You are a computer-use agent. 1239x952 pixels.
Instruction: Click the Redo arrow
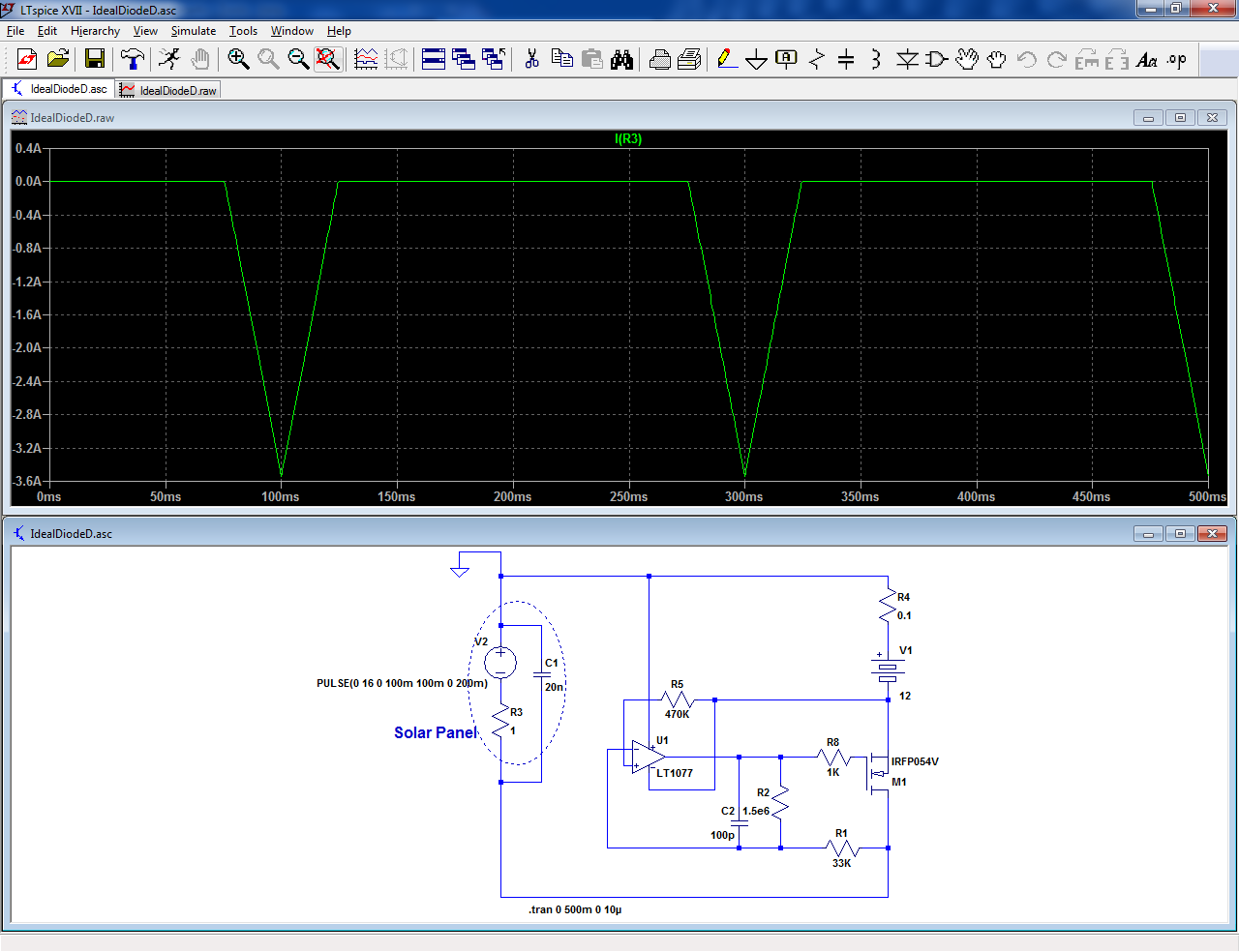(1057, 60)
